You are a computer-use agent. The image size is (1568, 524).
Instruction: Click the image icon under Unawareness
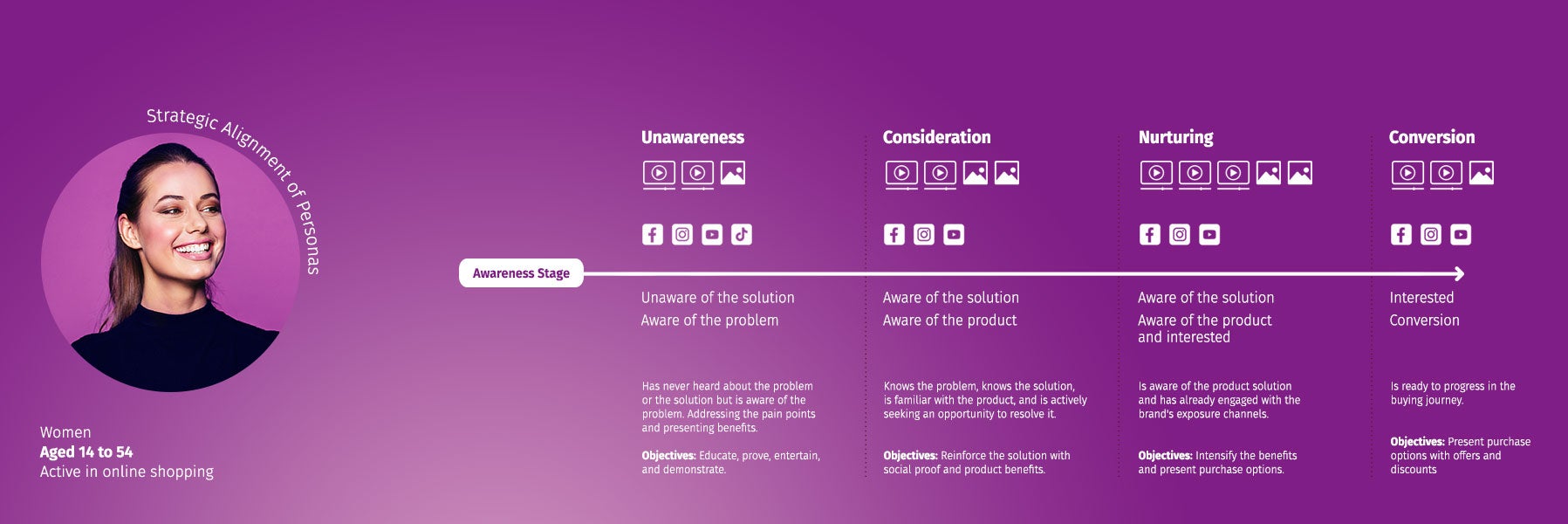[x=733, y=173]
